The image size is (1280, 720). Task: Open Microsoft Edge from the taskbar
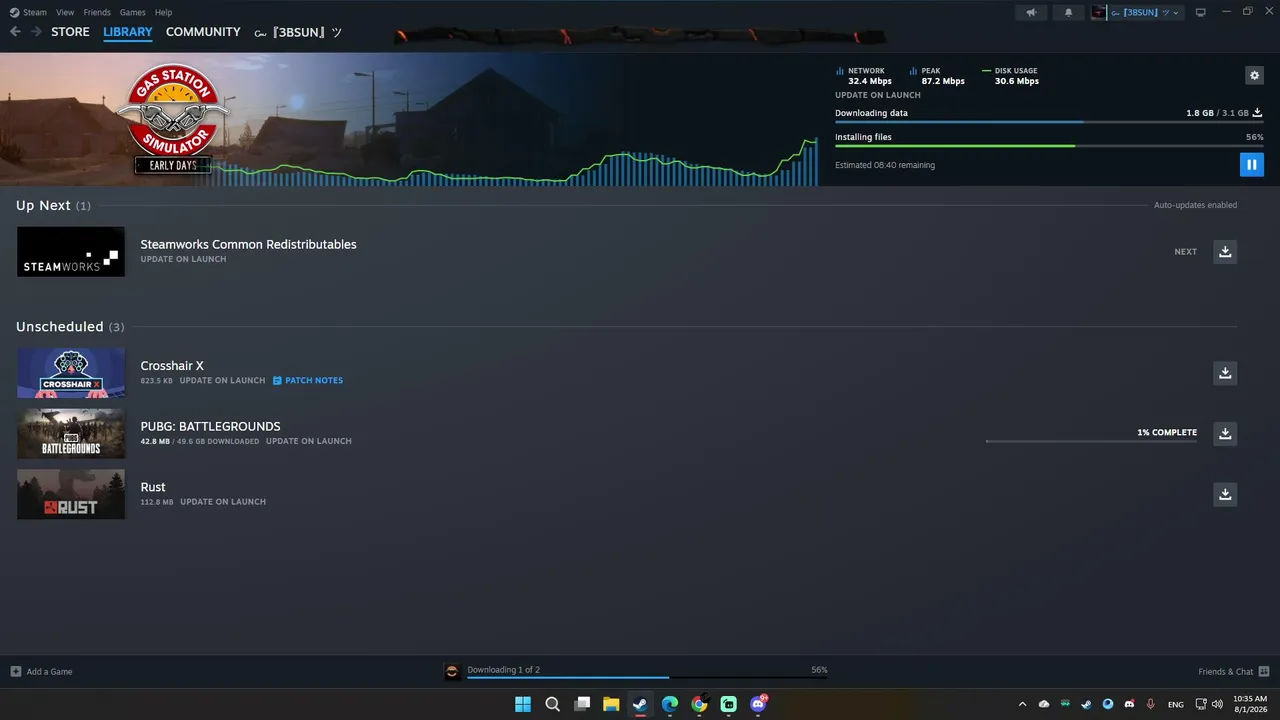(x=670, y=704)
